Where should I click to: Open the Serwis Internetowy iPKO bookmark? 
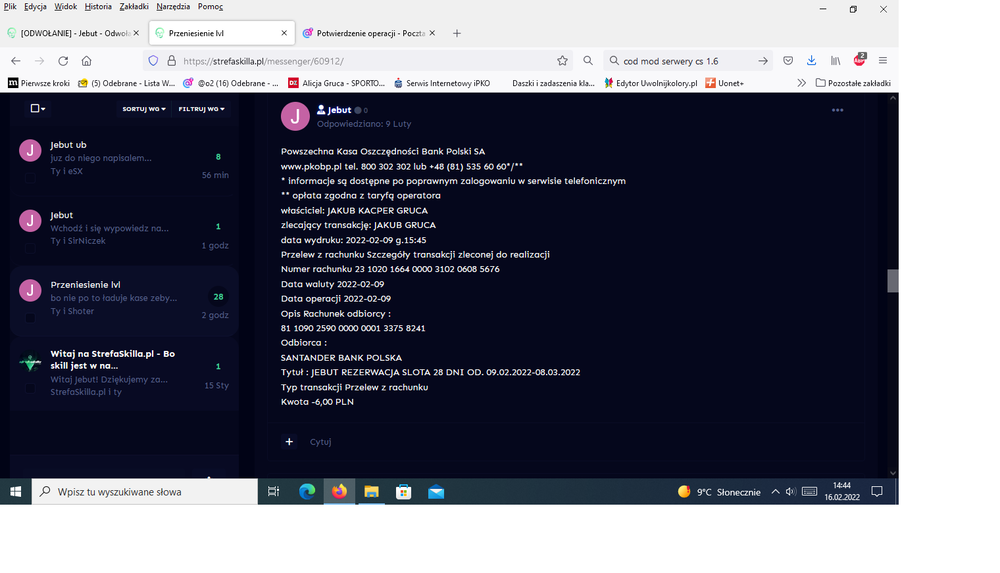coord(442,83)
